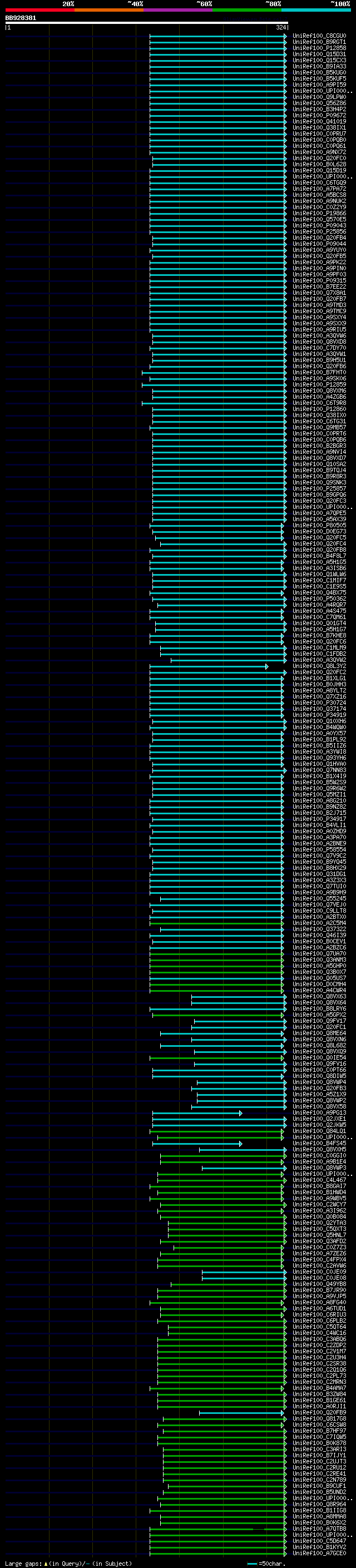Screen dimensions: 356x1568
Task: Click the green bar for UniRef100_Q2YTA3
Action: coord(227,1223)
